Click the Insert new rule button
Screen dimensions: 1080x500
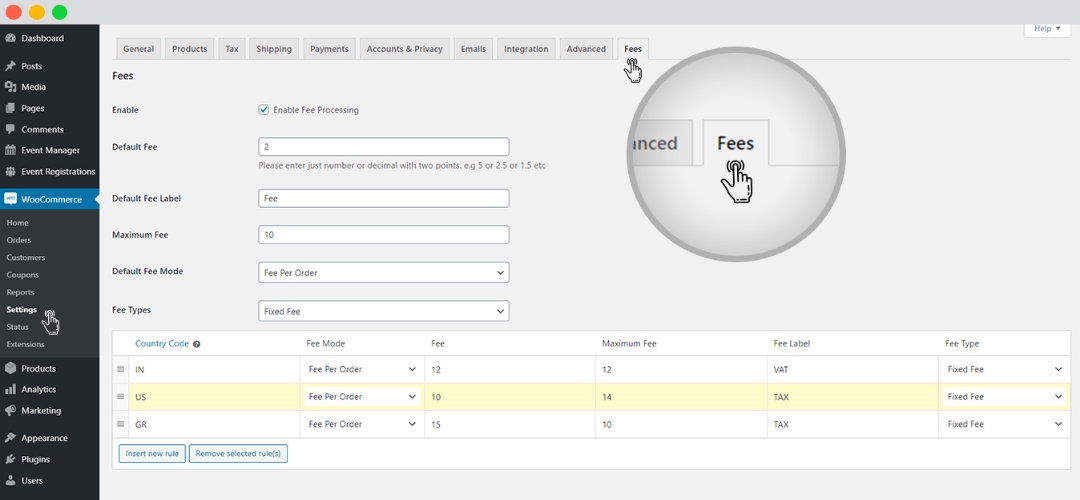[x=151, y=454]
